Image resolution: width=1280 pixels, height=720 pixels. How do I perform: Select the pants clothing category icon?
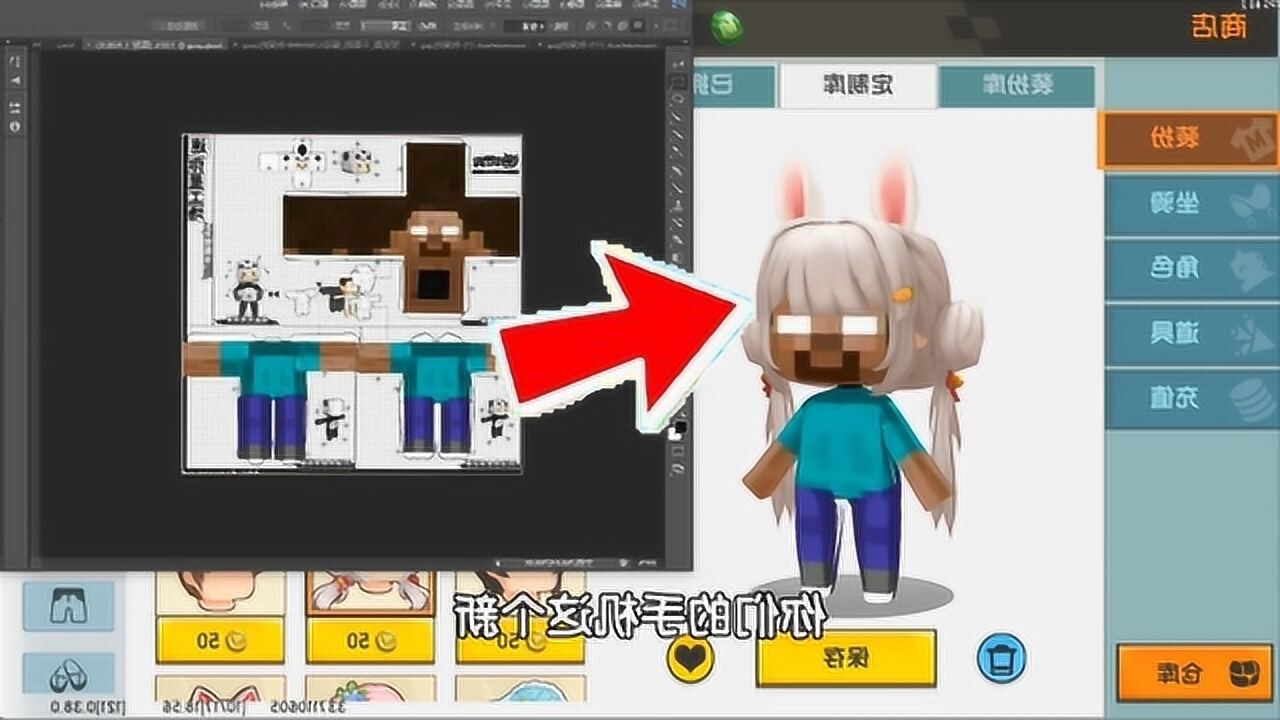click(68, 605)
